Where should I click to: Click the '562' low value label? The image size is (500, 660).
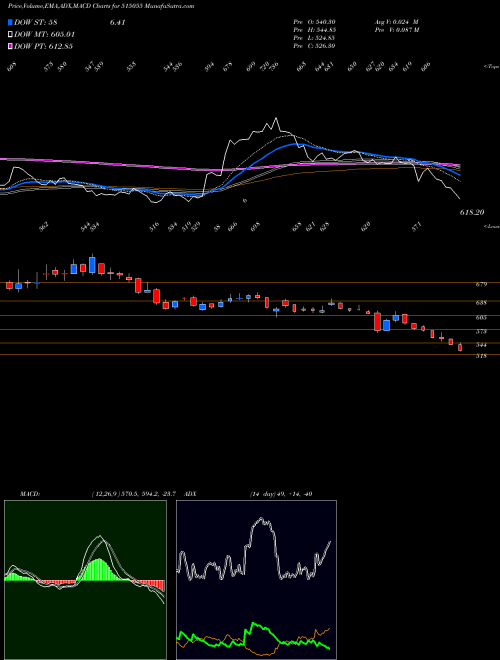tap(44, 226)
